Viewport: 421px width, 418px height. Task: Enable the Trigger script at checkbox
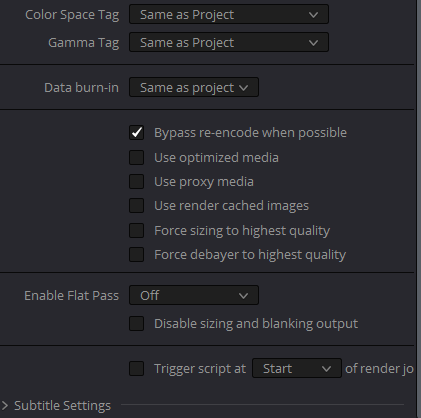(x=137, y=369)
